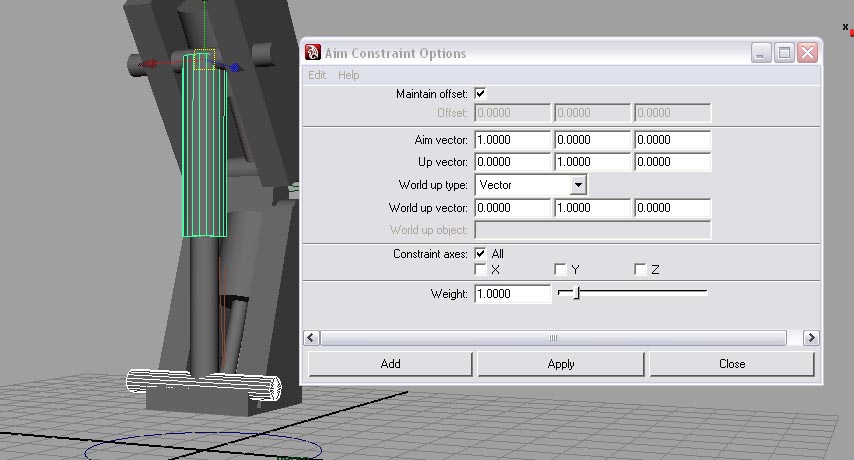
Task: Click the Maya icon in dialog title bar
Action: coord(313,52)
